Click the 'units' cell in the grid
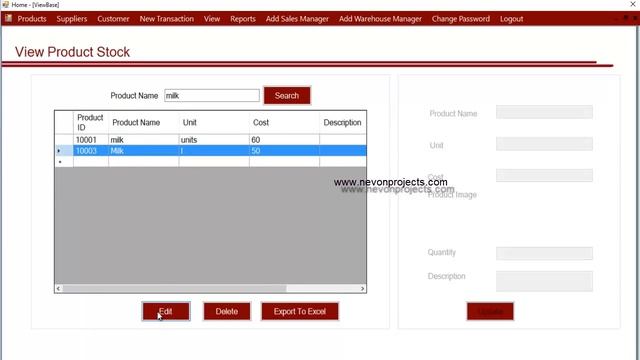This screenshot has width=640, height=360. 214,140
